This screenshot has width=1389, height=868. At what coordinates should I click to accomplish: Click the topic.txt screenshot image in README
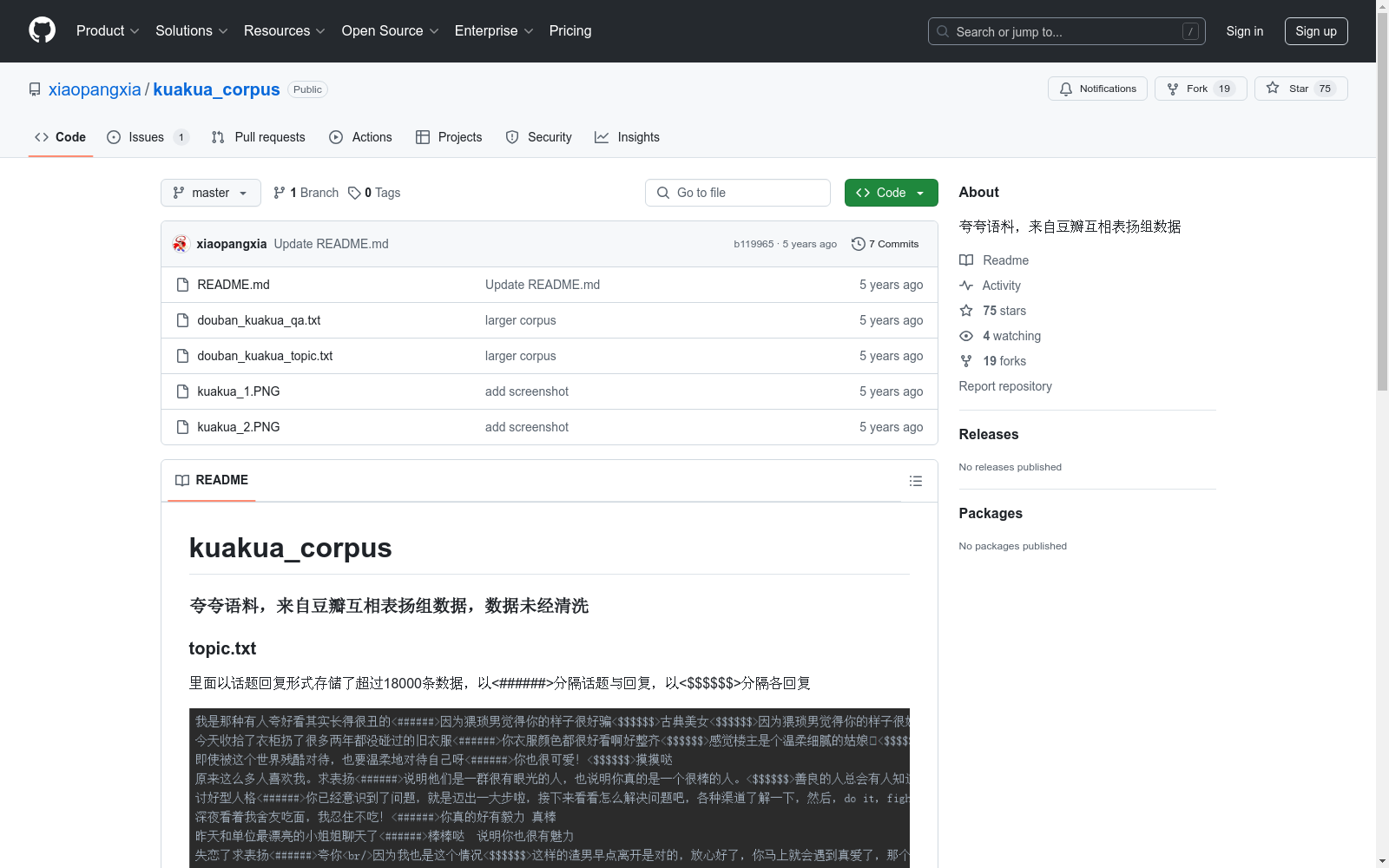coord(550,787)
